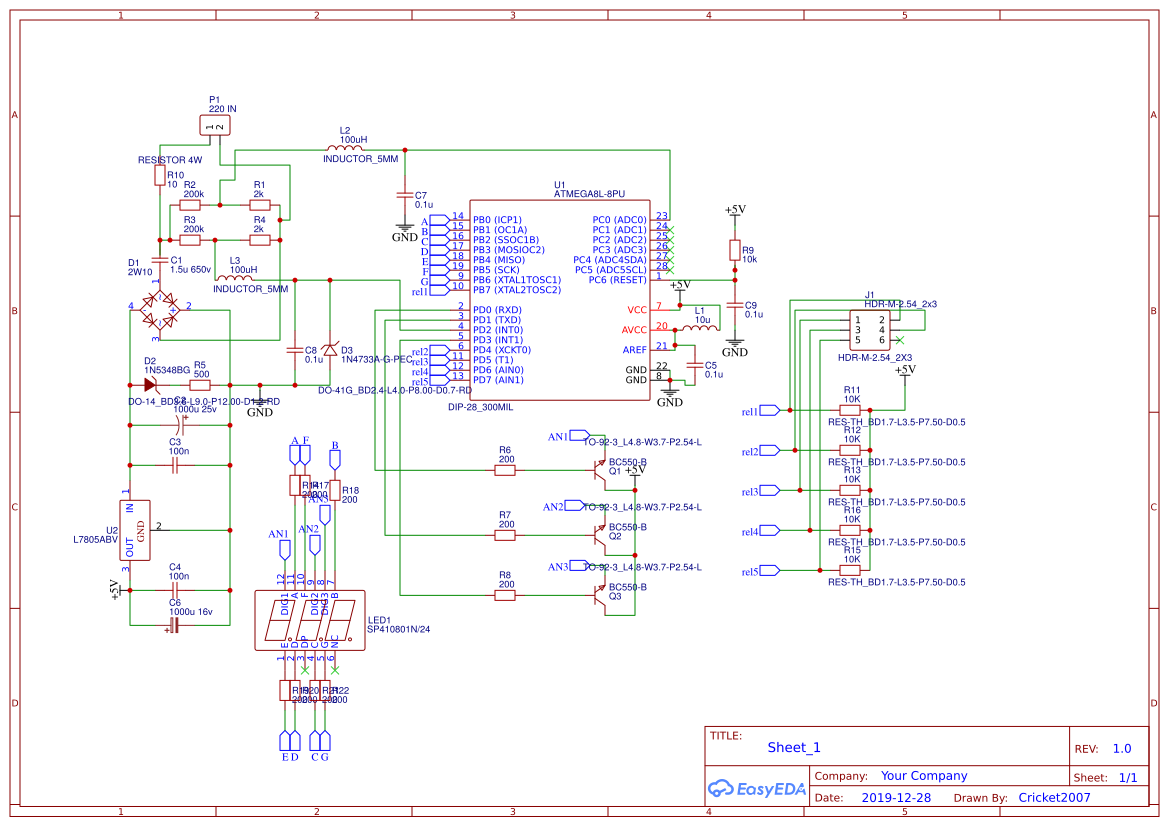
Task: Click the Your Company text
Action: click(924, 776)
